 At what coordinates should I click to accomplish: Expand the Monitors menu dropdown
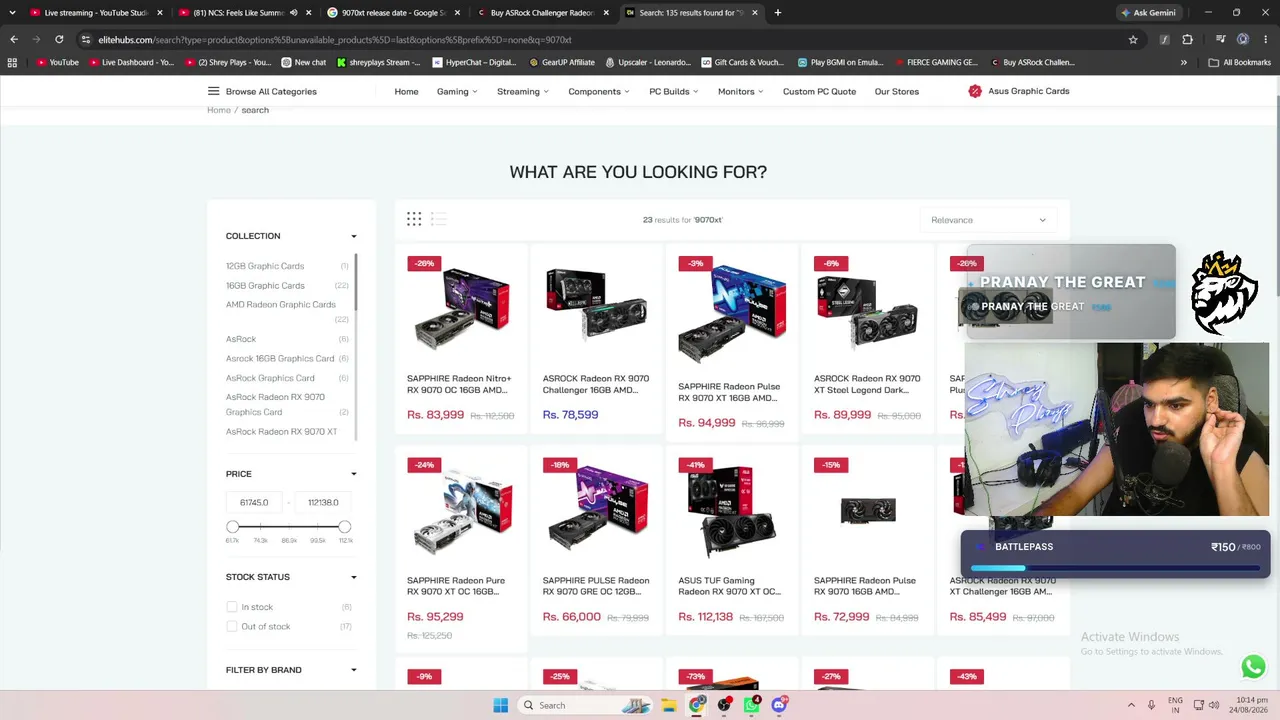pyautogui.click(x=740, y=91)
